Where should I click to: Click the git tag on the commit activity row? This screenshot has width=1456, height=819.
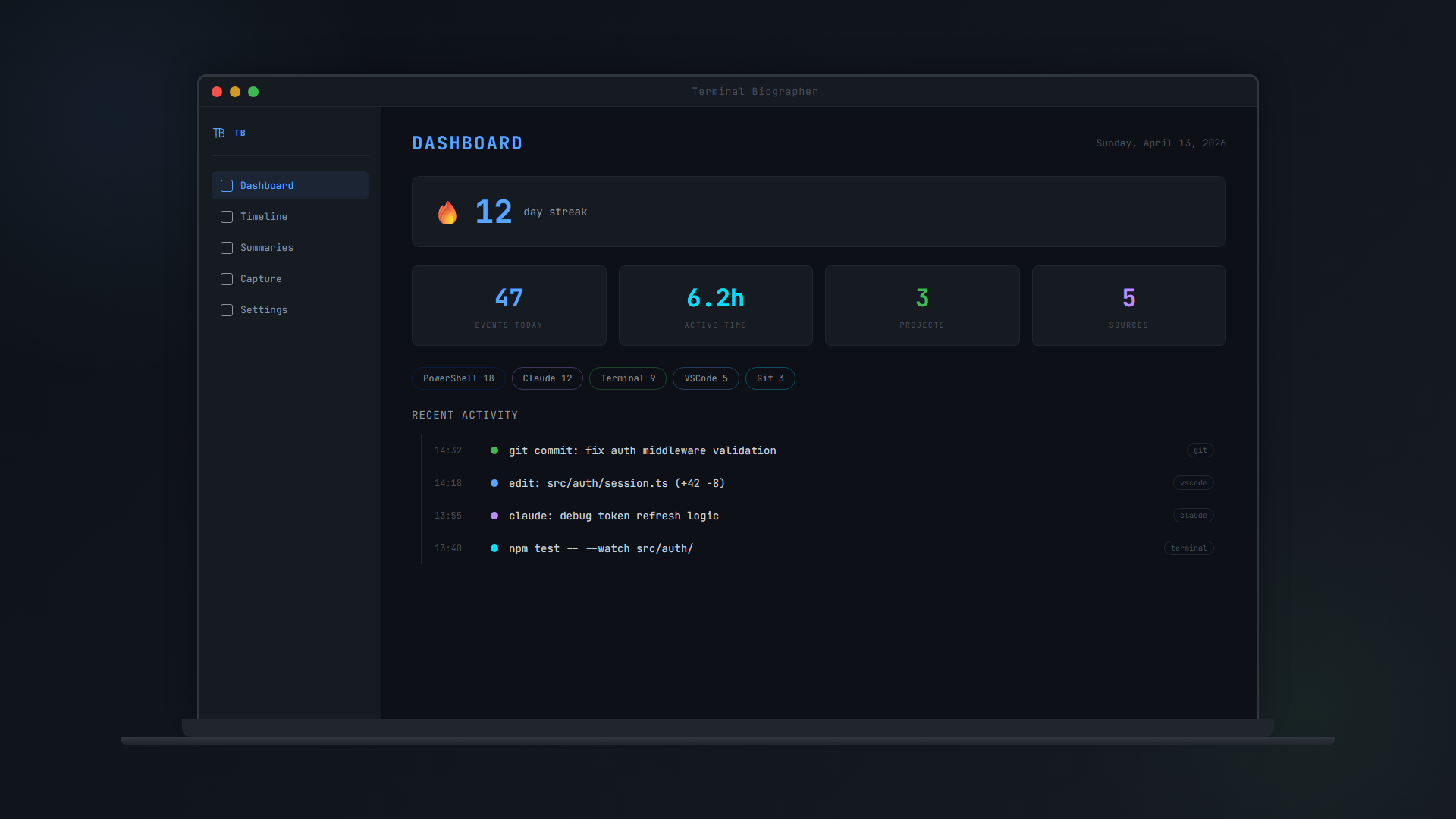tap(1200, 450)
